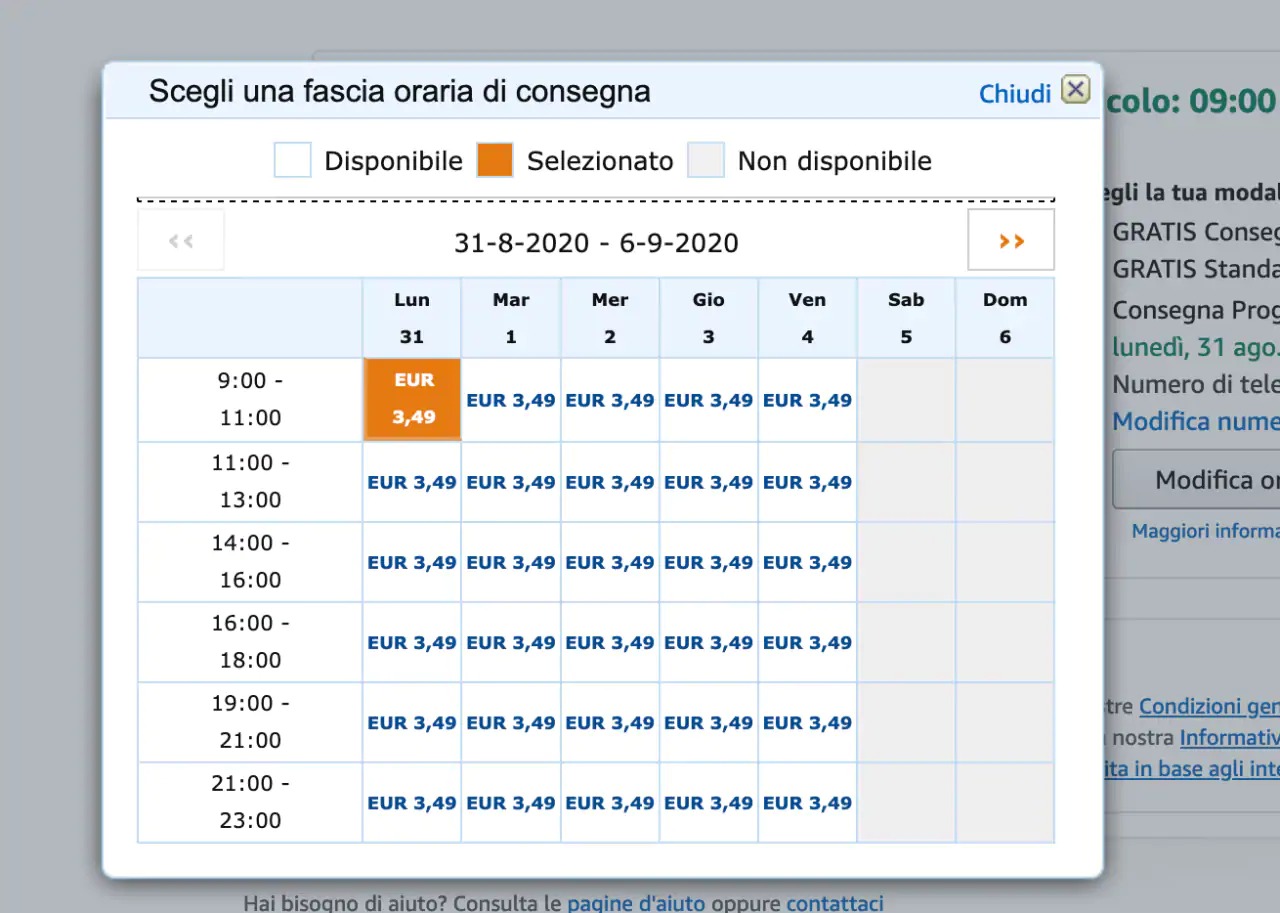Pick Wednesday 2 slot 11:00 - 13:00
Image resolution: width=1280 pixels, height=913 pixels.
coord(609,482)
